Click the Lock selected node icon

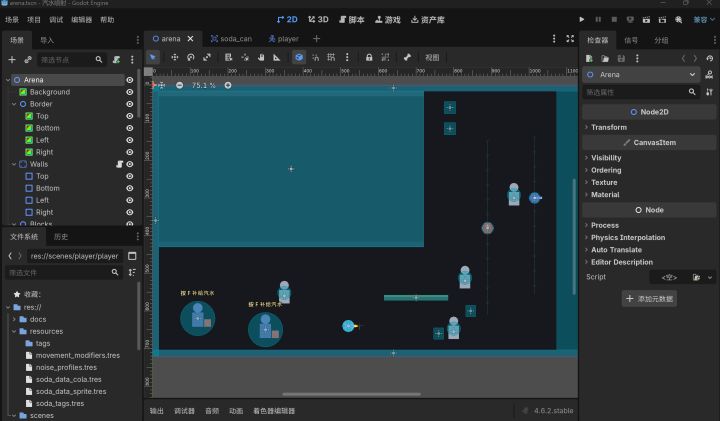pos(369,57)
